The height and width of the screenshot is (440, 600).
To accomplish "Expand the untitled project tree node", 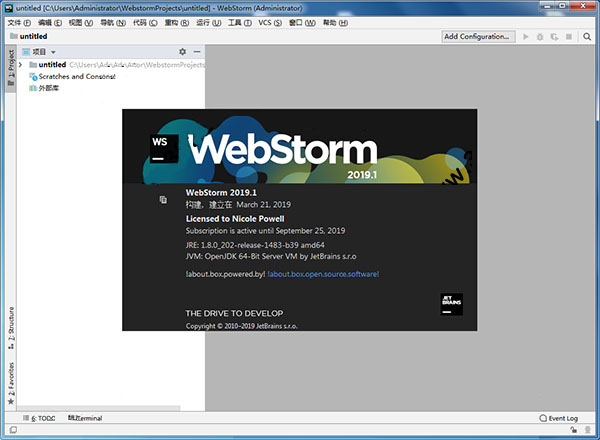I will (x=21, y=65).
